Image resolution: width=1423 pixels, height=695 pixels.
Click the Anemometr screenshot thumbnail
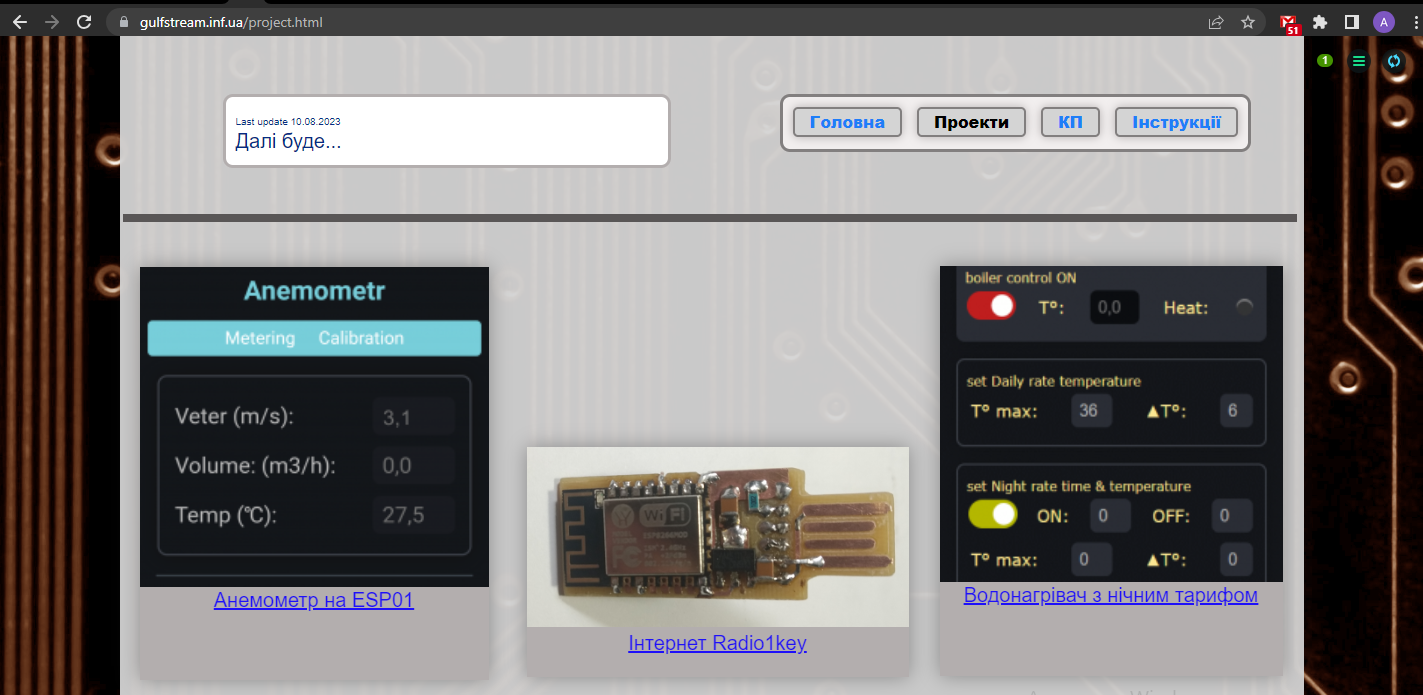[x=314, y=427]
